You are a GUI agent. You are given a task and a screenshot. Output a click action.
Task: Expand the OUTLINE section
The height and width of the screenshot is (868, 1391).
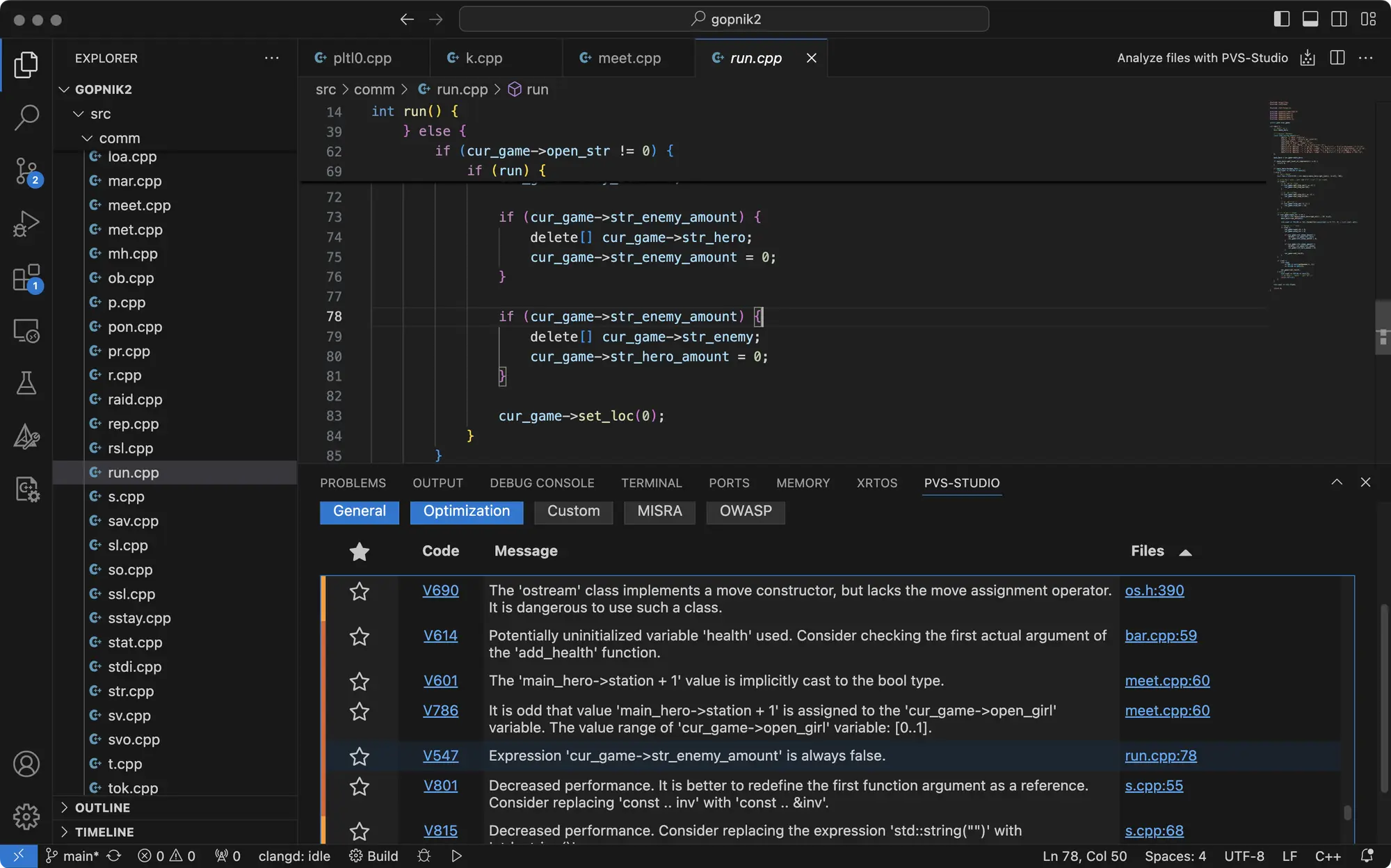102,807
